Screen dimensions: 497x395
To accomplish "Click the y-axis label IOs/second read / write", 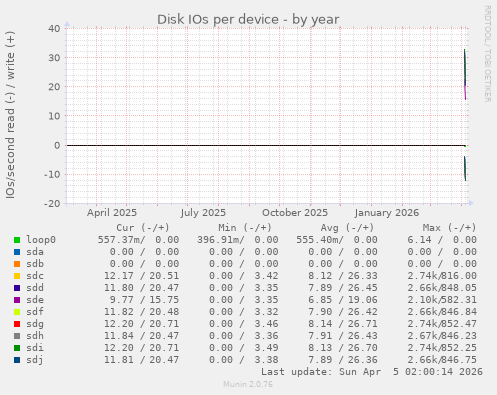I will (10, 115).
